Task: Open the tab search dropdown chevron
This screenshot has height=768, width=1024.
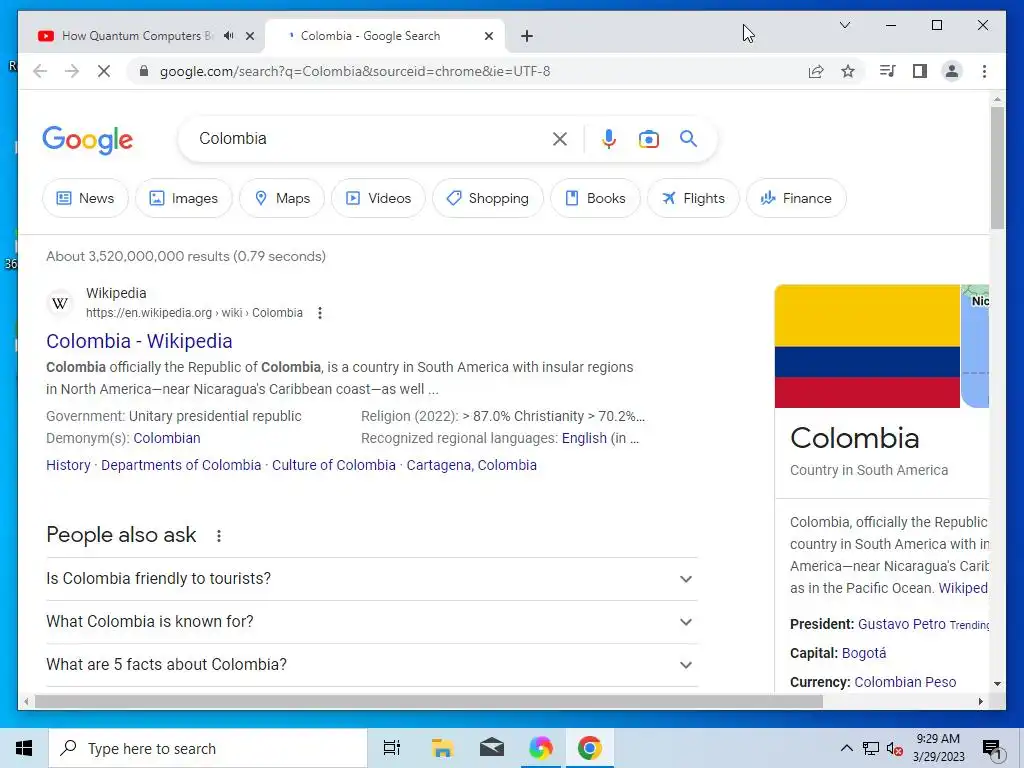Action: (x=844, y=25)
